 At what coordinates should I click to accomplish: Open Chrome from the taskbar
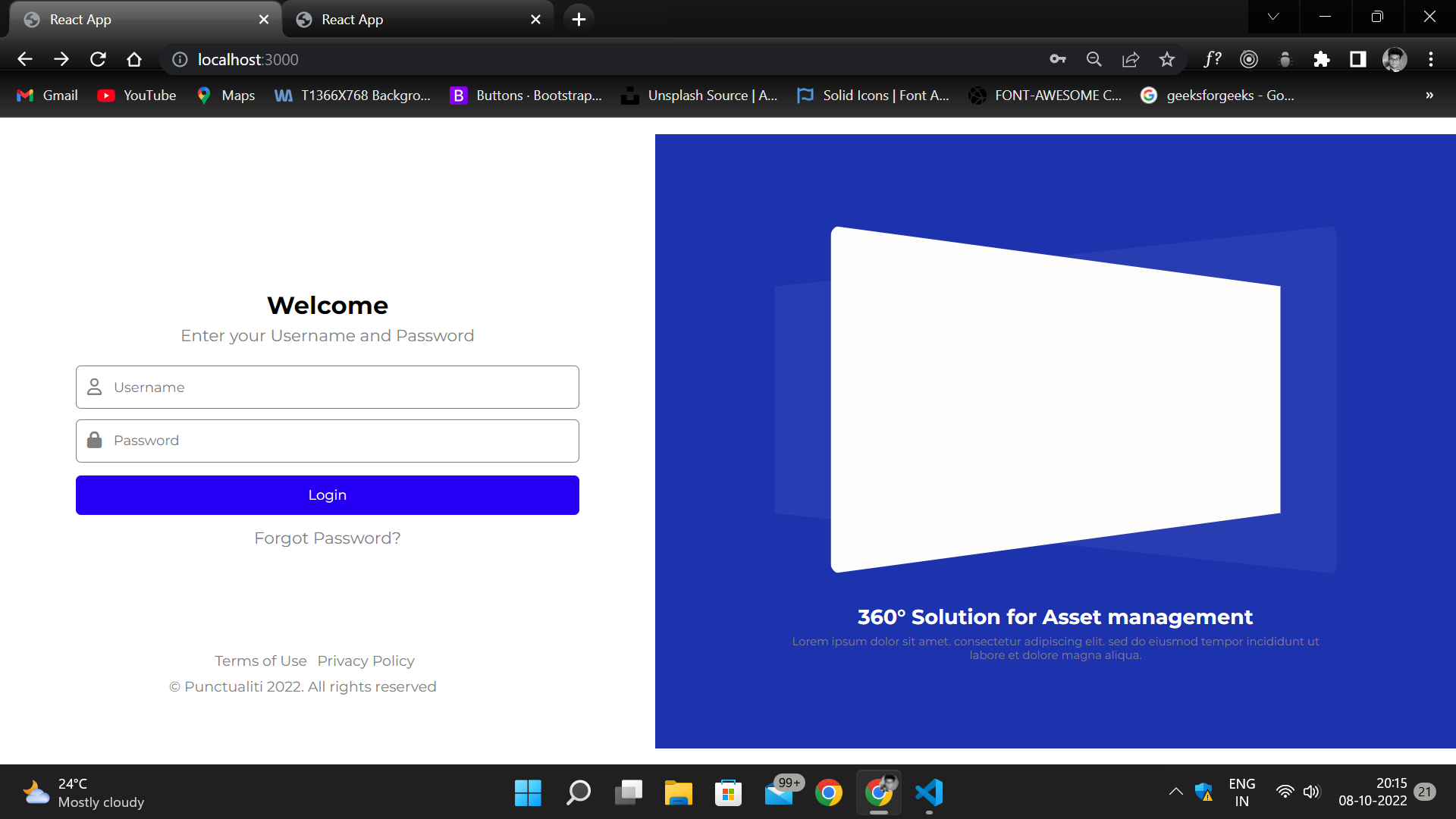pos(829,793)
